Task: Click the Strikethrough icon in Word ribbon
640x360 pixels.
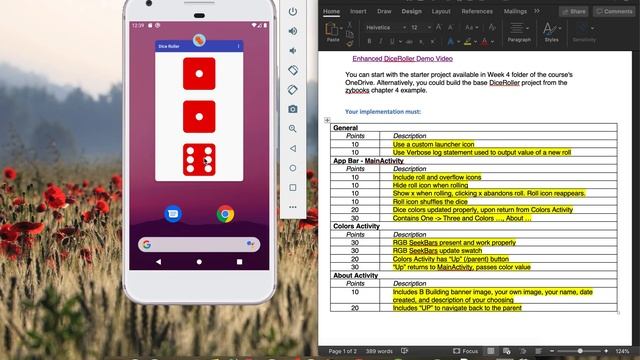Action: pos(409,41)
